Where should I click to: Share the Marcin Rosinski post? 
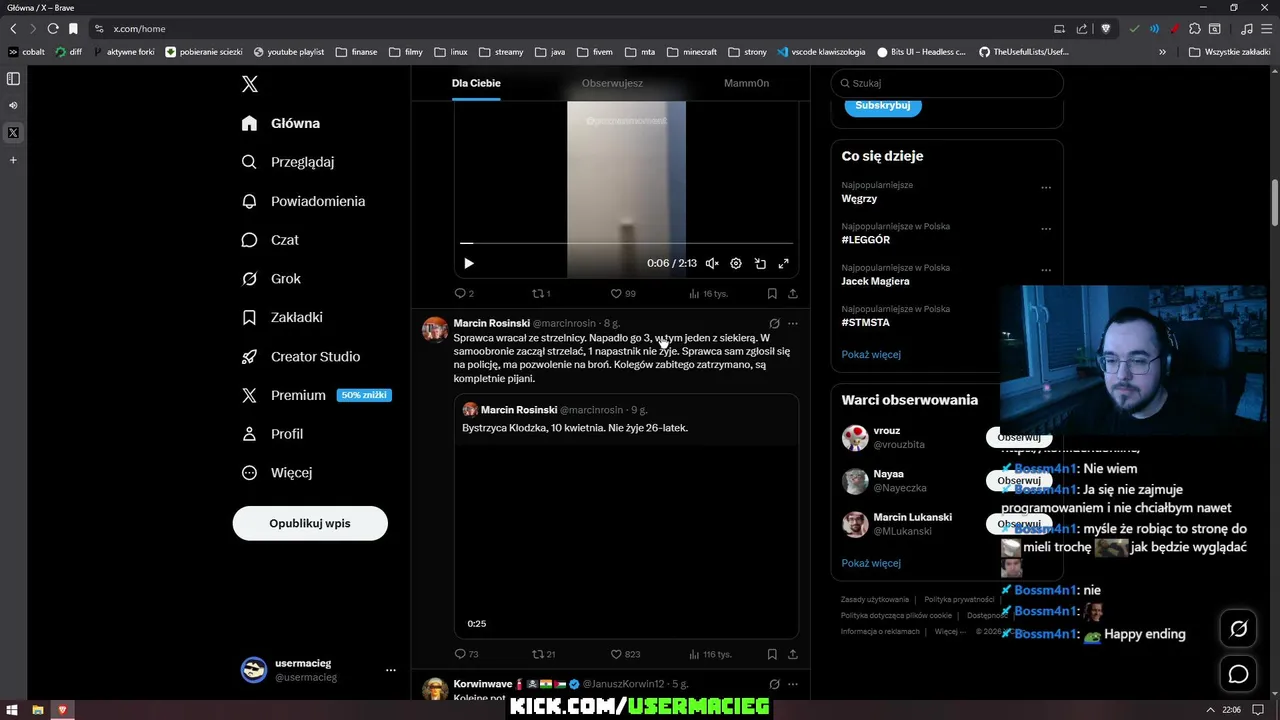pyautogui.click(x=793, y=654)
